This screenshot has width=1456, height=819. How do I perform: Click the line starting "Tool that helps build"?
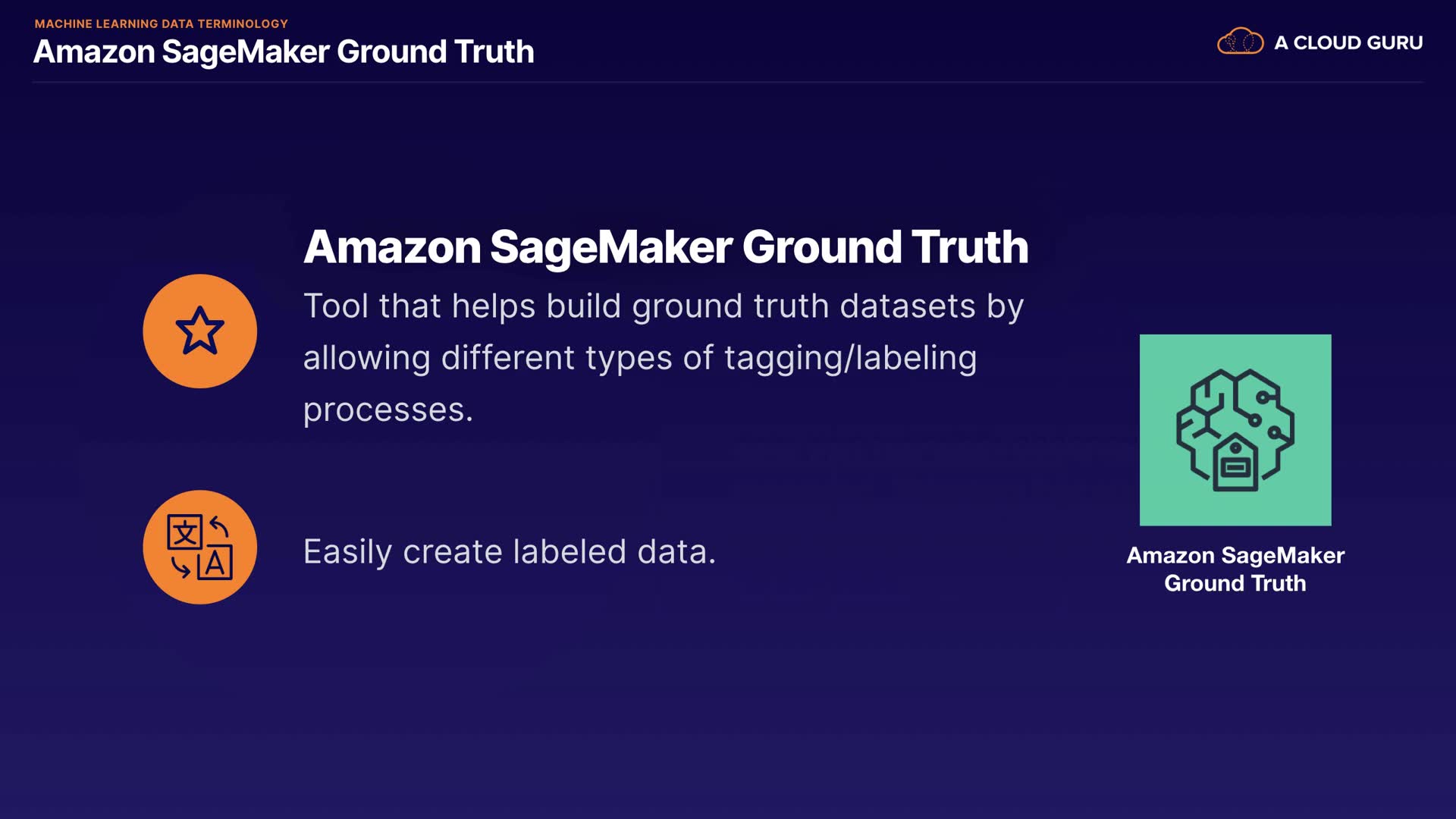click(x=664, y=306)
